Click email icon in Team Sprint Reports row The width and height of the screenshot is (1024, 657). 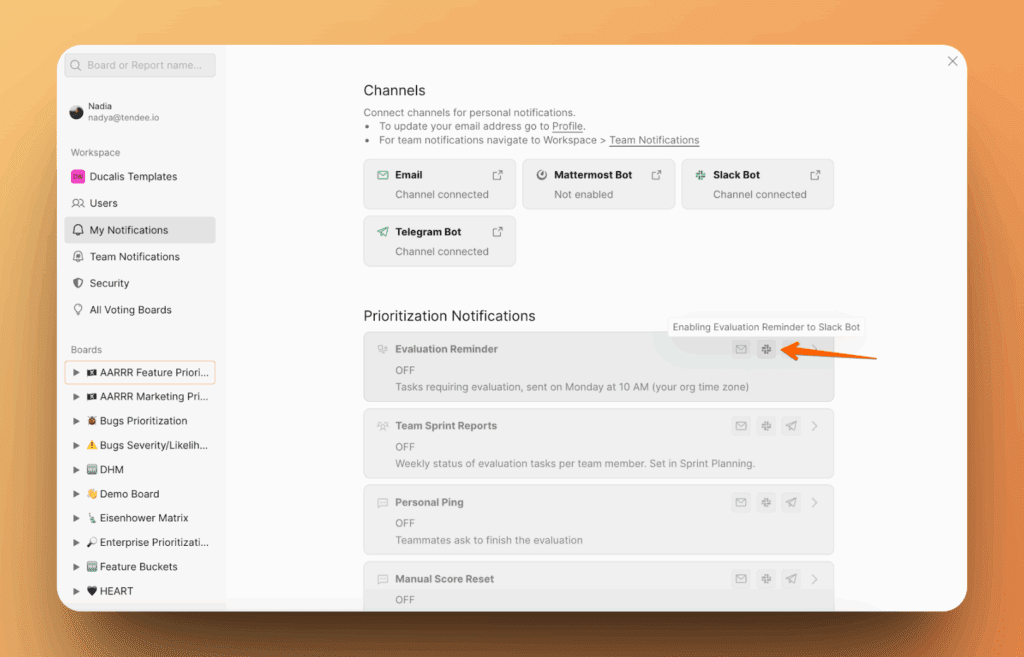[x=741, y=426]
